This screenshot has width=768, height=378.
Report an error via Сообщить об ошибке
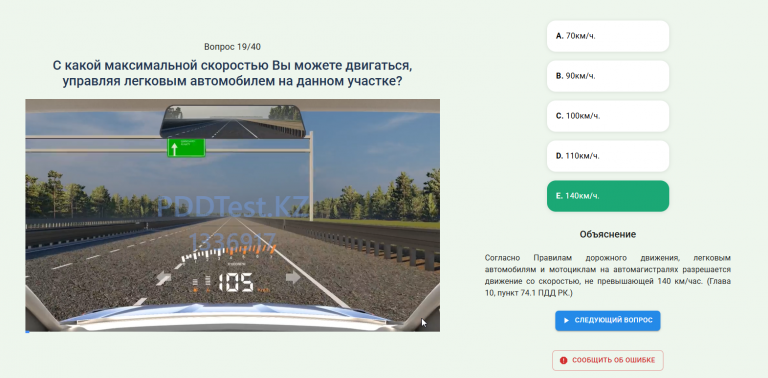(607, 360)
